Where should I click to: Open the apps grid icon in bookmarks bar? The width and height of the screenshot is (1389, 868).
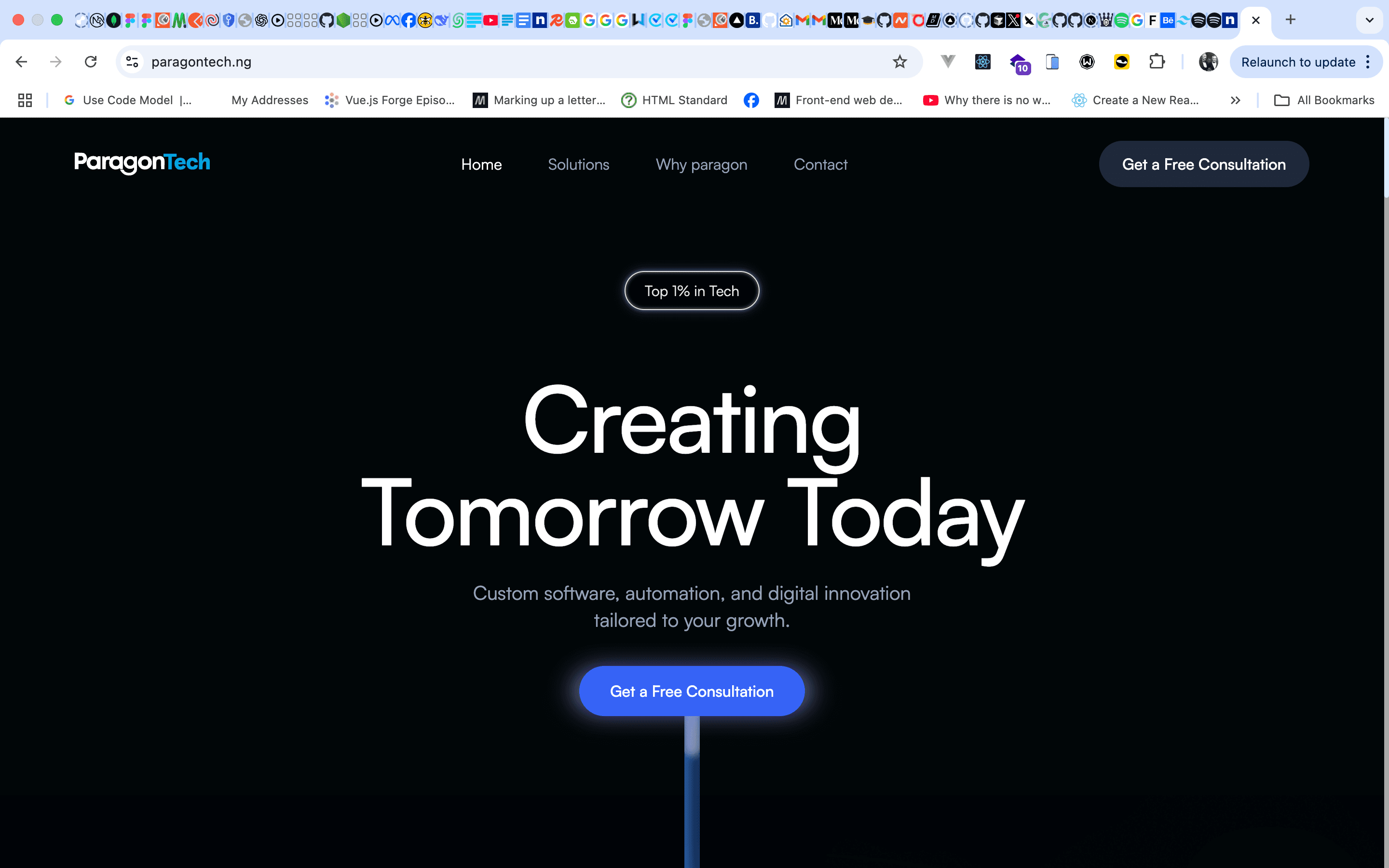pos(25,100)
